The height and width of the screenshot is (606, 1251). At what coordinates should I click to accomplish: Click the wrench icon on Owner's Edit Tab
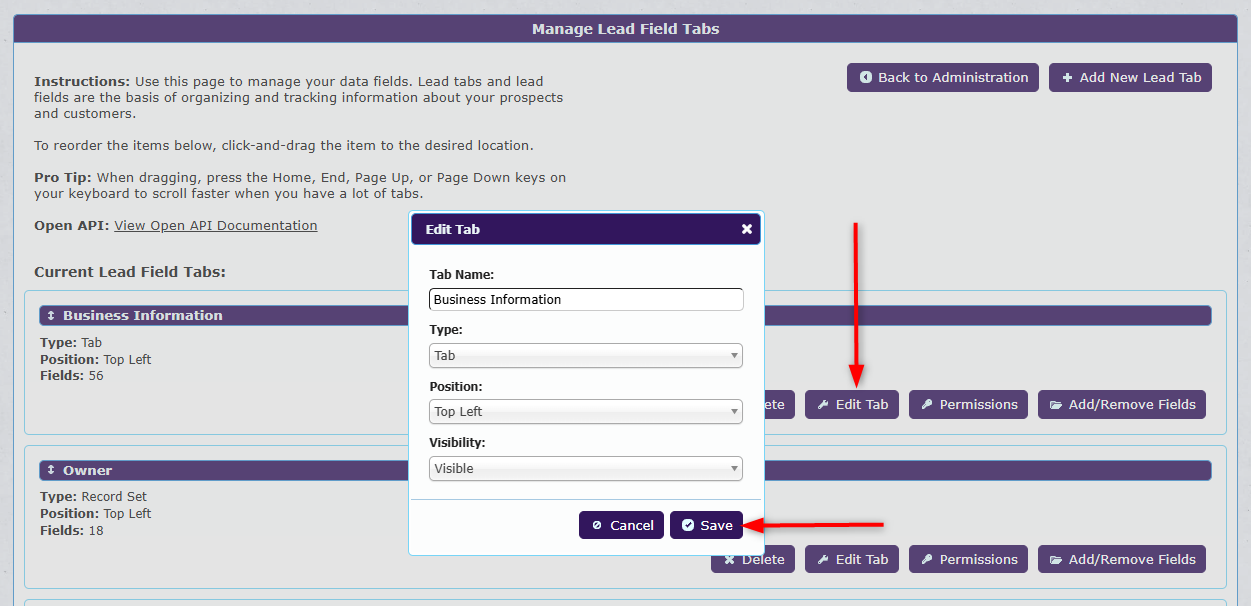tap(823, 559)
